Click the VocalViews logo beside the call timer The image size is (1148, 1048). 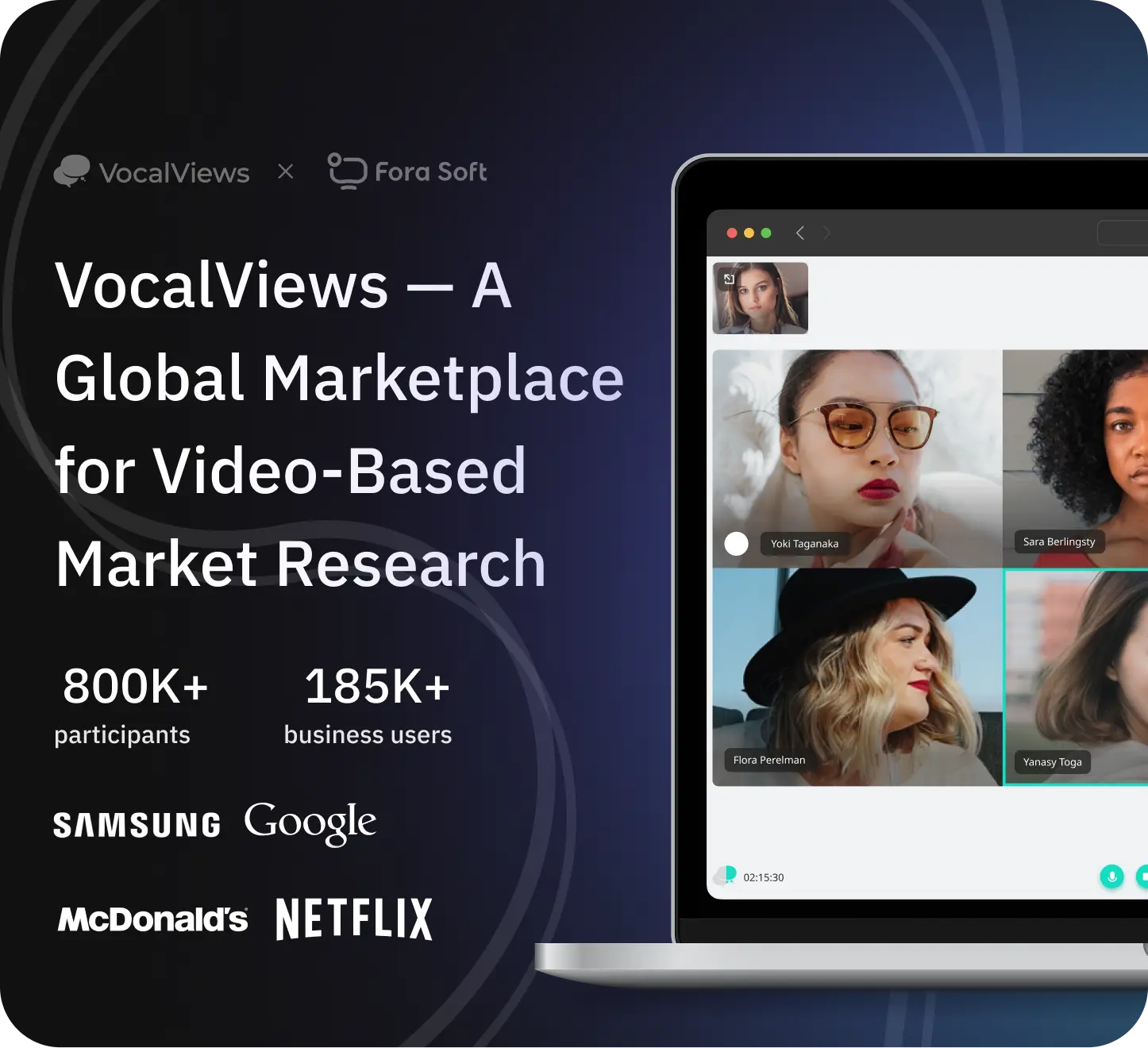point(725,876)
